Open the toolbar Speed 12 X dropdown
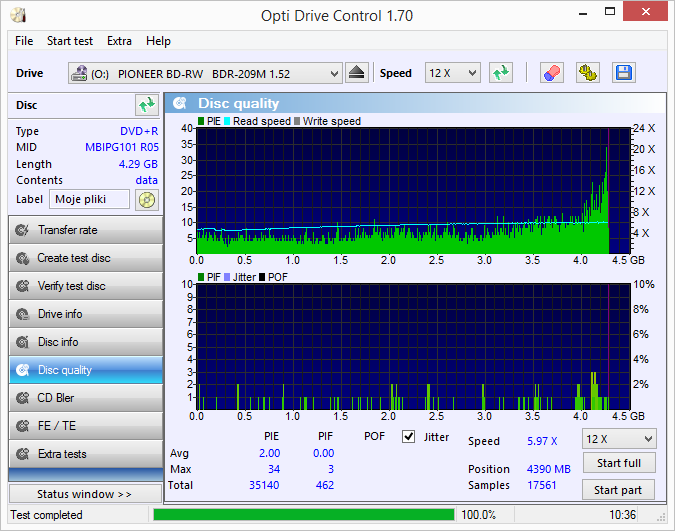This screenshot has width=675, height=531. [452, 73]
